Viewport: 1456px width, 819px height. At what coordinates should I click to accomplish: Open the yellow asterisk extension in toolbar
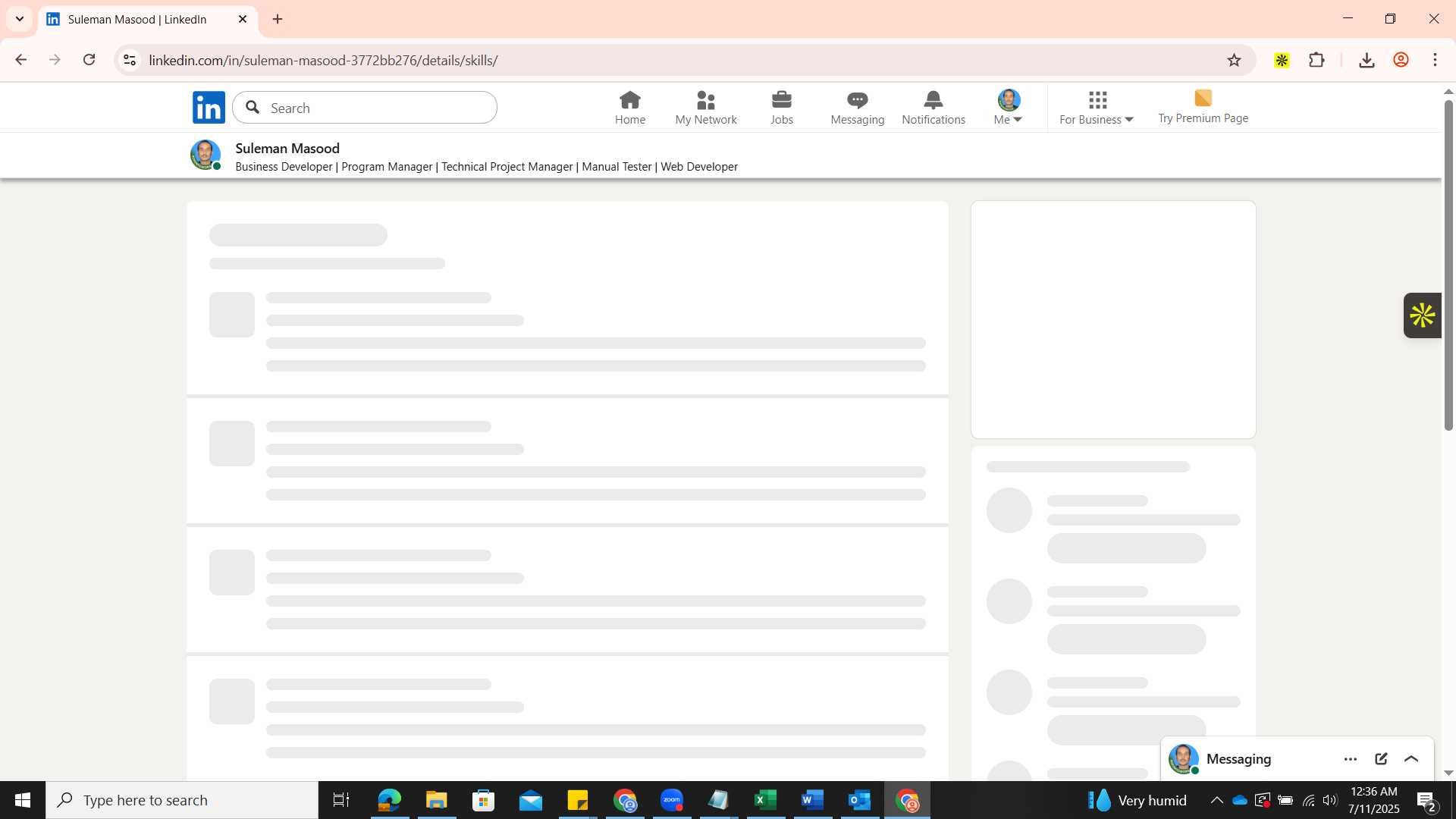click(1282, 60)
